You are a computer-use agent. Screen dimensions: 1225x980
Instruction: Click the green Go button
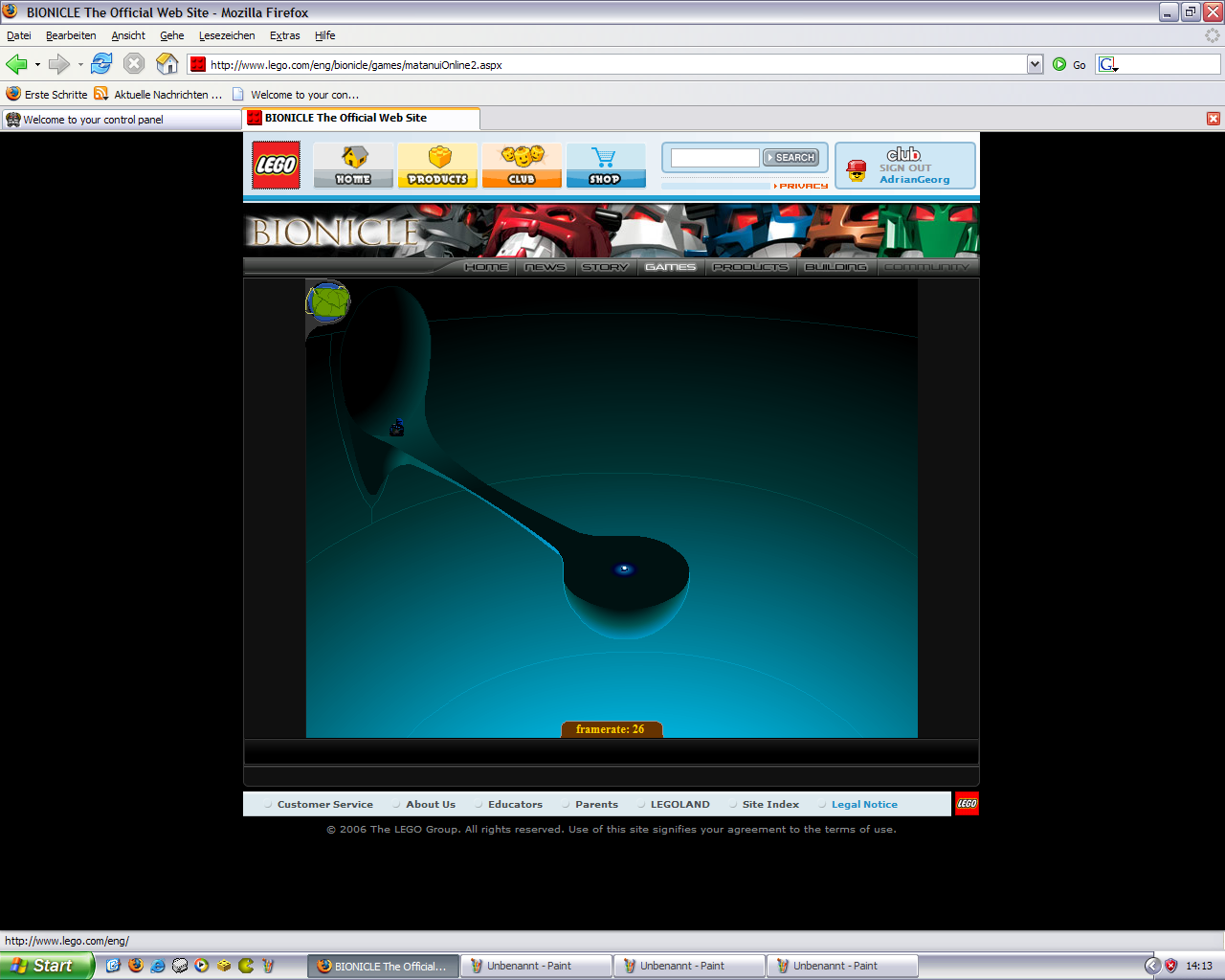pyautogui.click(x=1069, y=64)
